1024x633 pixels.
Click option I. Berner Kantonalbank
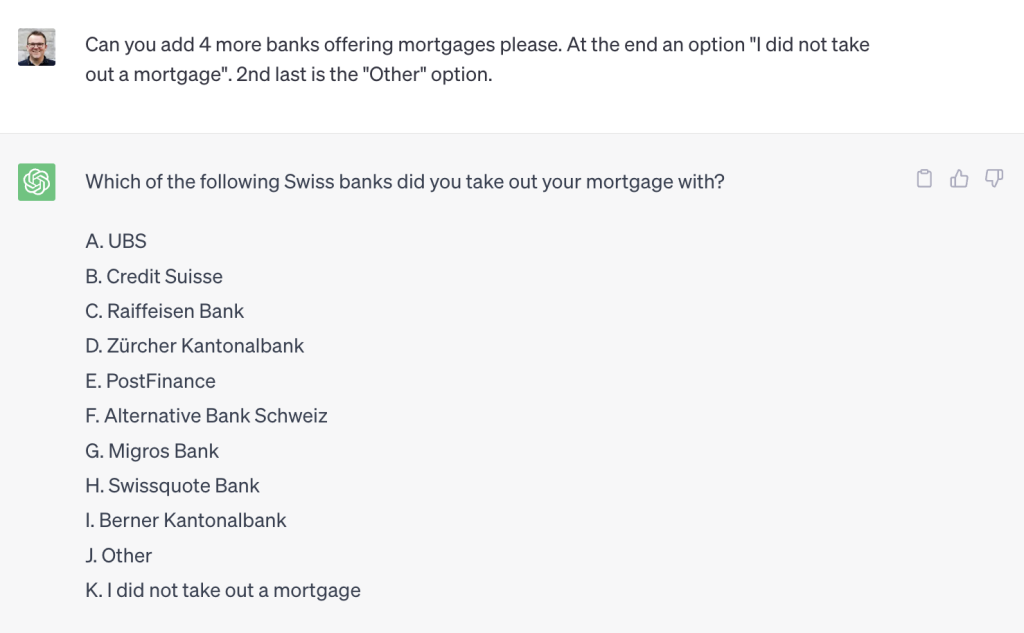(x=185, y=520)
